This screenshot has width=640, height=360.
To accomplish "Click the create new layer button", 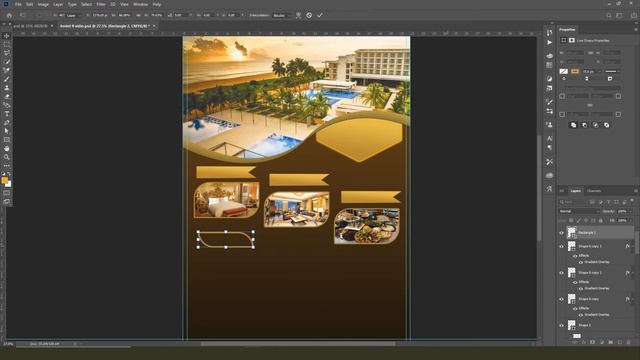I will pos(620,342).
